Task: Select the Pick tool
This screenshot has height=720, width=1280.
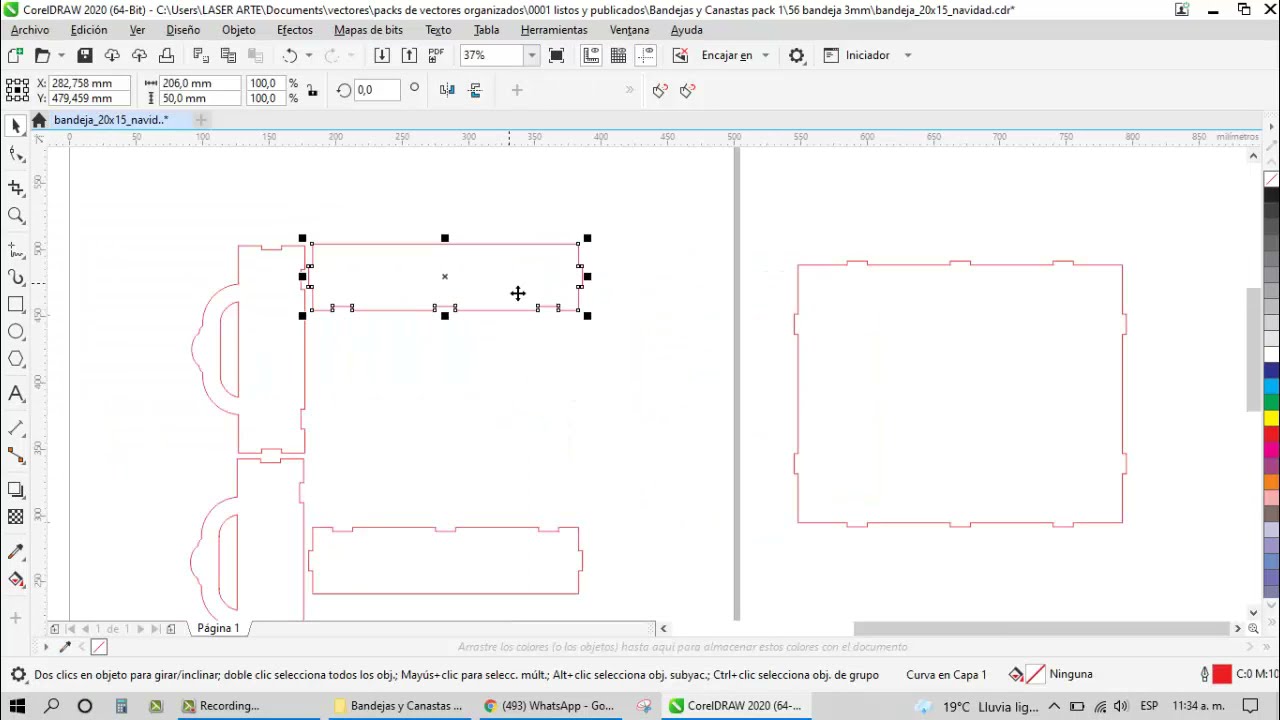Action: 16,125
